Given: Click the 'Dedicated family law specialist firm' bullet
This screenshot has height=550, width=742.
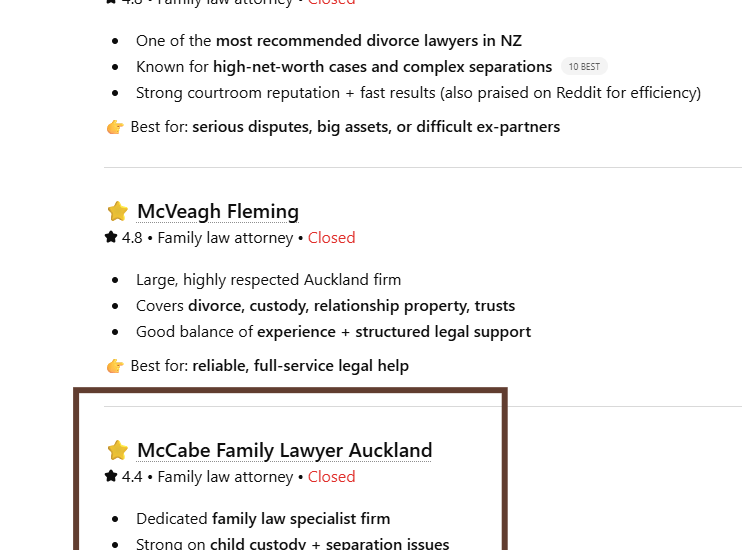Looking at the screenshot, I should (263, 519).
